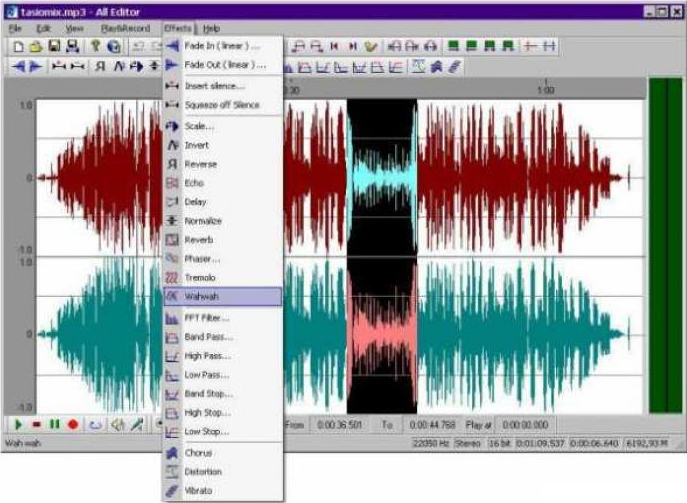Choose Echo in the Effects menu

pyautogui.click(x=194, y=183)
